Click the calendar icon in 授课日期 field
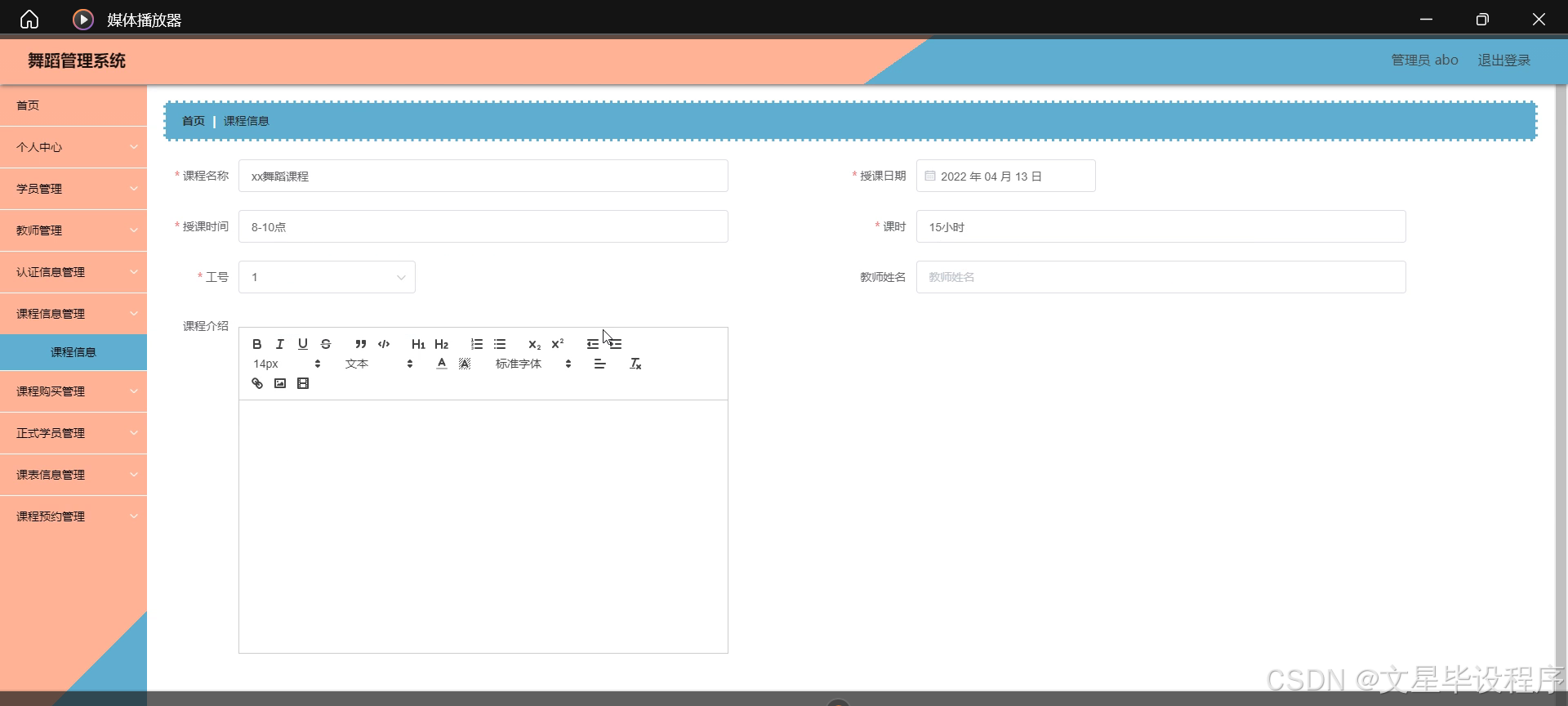Image resolution: width=1568 pixels, height=706 pixels. [930, 176]
